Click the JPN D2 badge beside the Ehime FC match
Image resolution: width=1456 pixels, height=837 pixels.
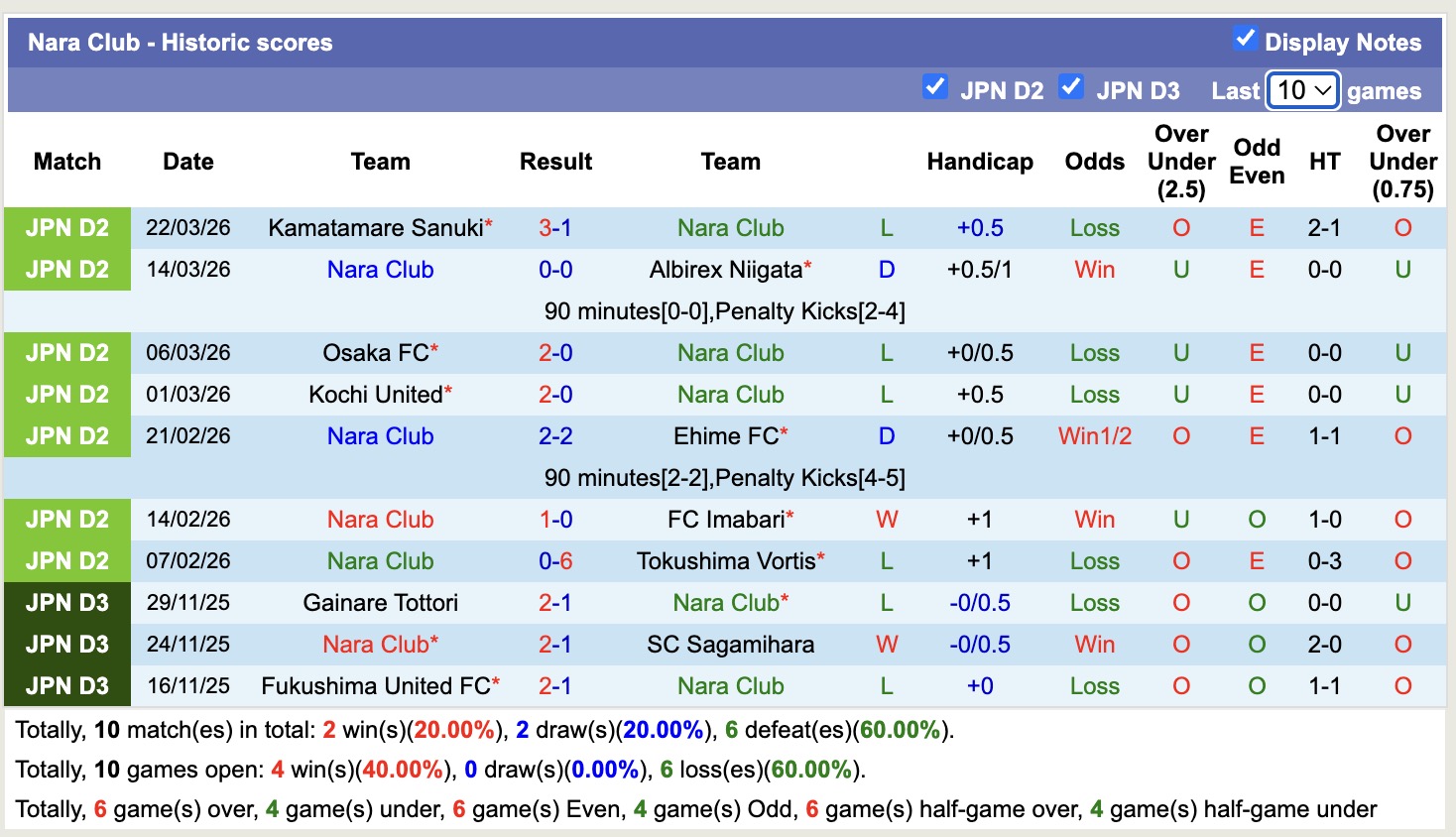click(x=66, y=435)
